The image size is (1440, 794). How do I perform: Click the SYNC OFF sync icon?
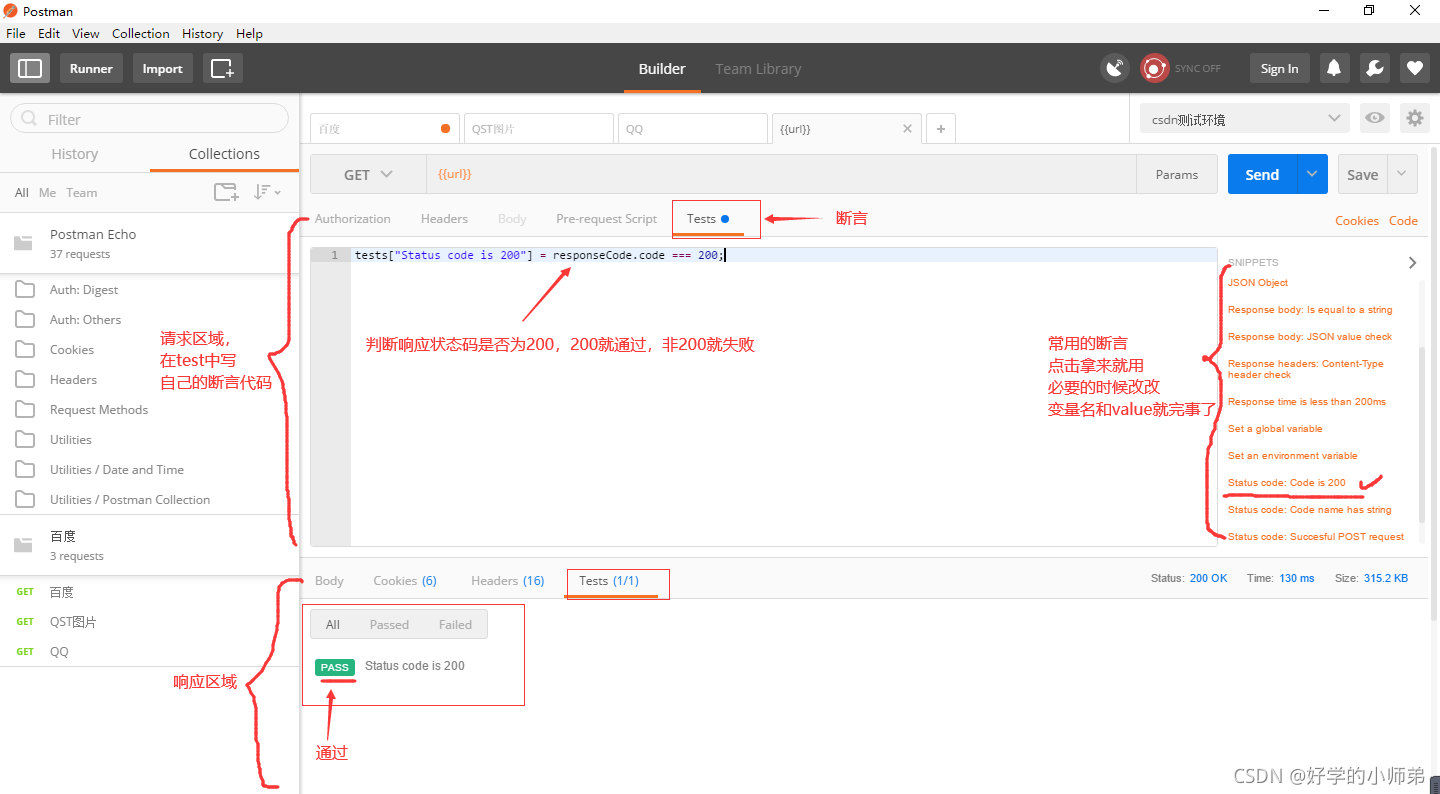1156,68
